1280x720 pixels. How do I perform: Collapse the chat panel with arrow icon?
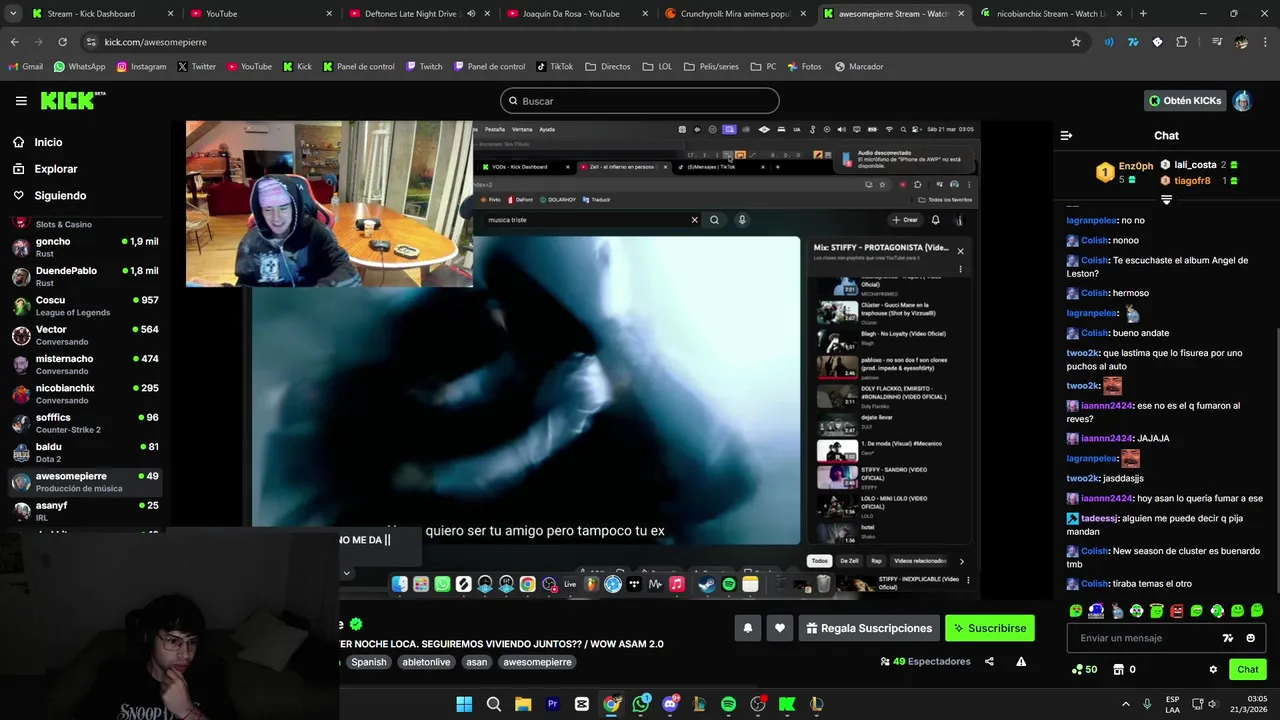tap(1066, 135)
